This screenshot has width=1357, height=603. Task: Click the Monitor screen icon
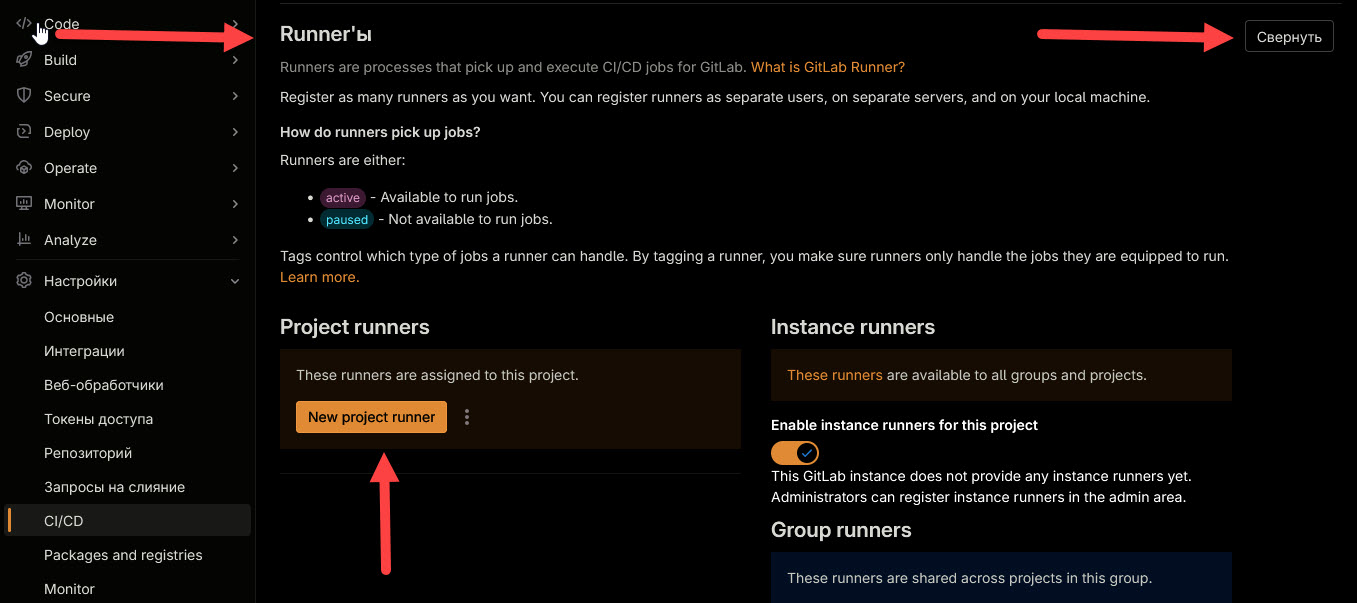24,204
